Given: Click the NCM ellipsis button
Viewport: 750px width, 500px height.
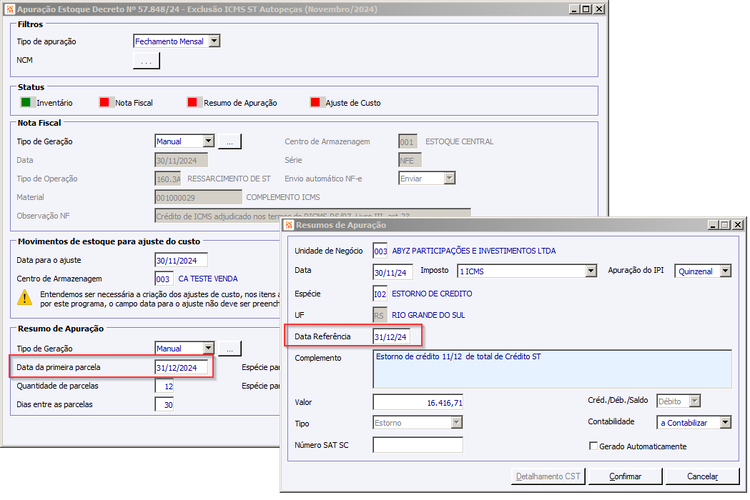Looking at the screenshot, I should click(x=146, y=61).
